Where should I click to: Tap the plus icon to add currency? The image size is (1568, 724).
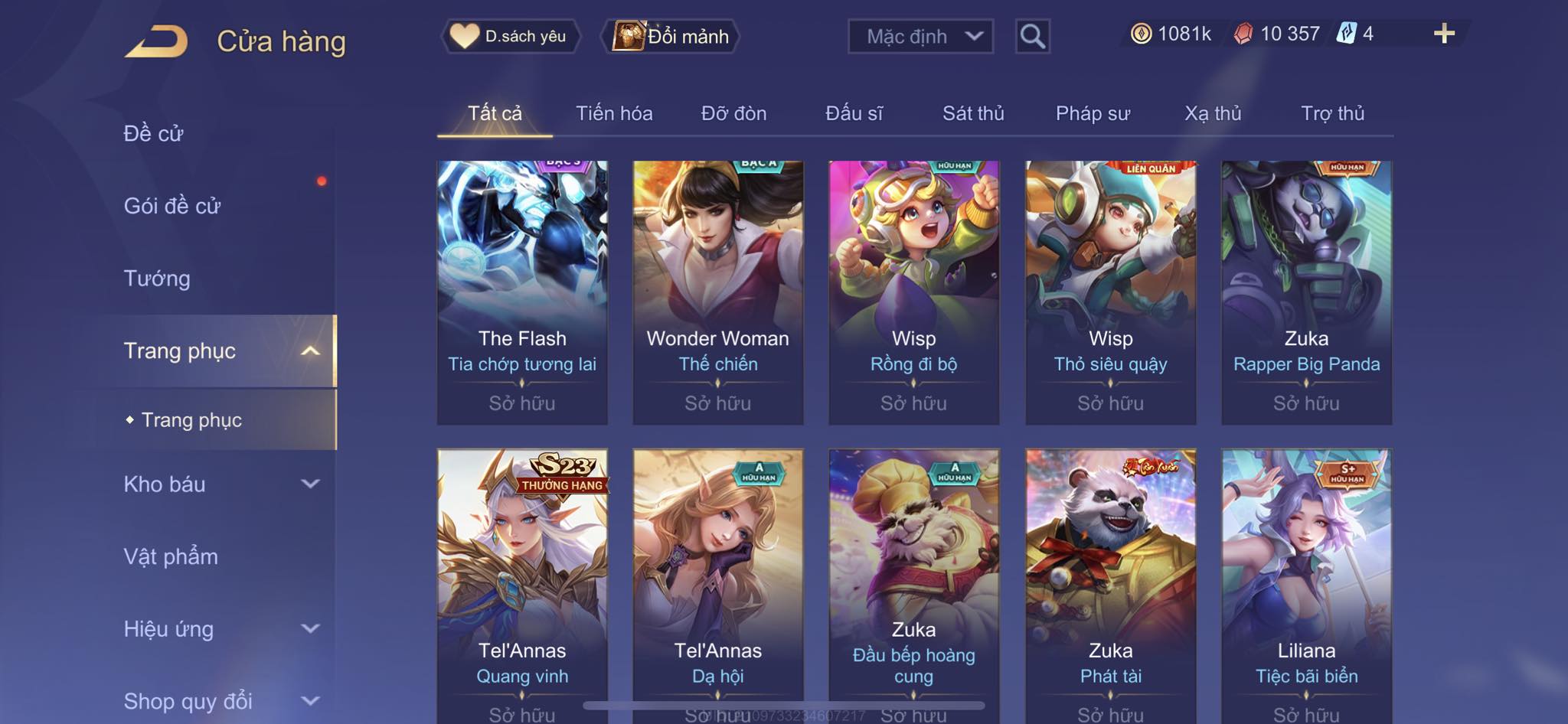[x=1444, y=34]
